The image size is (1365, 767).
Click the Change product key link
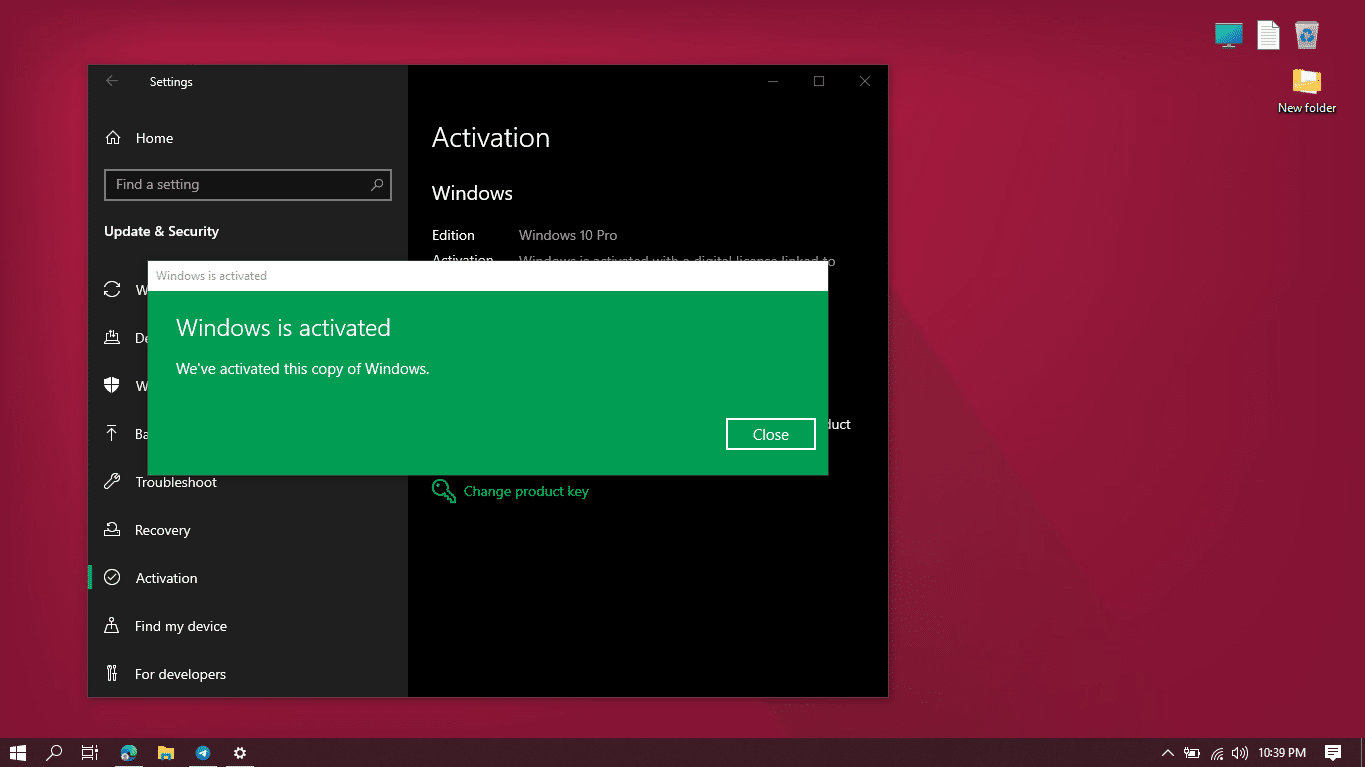pos(525,491)
